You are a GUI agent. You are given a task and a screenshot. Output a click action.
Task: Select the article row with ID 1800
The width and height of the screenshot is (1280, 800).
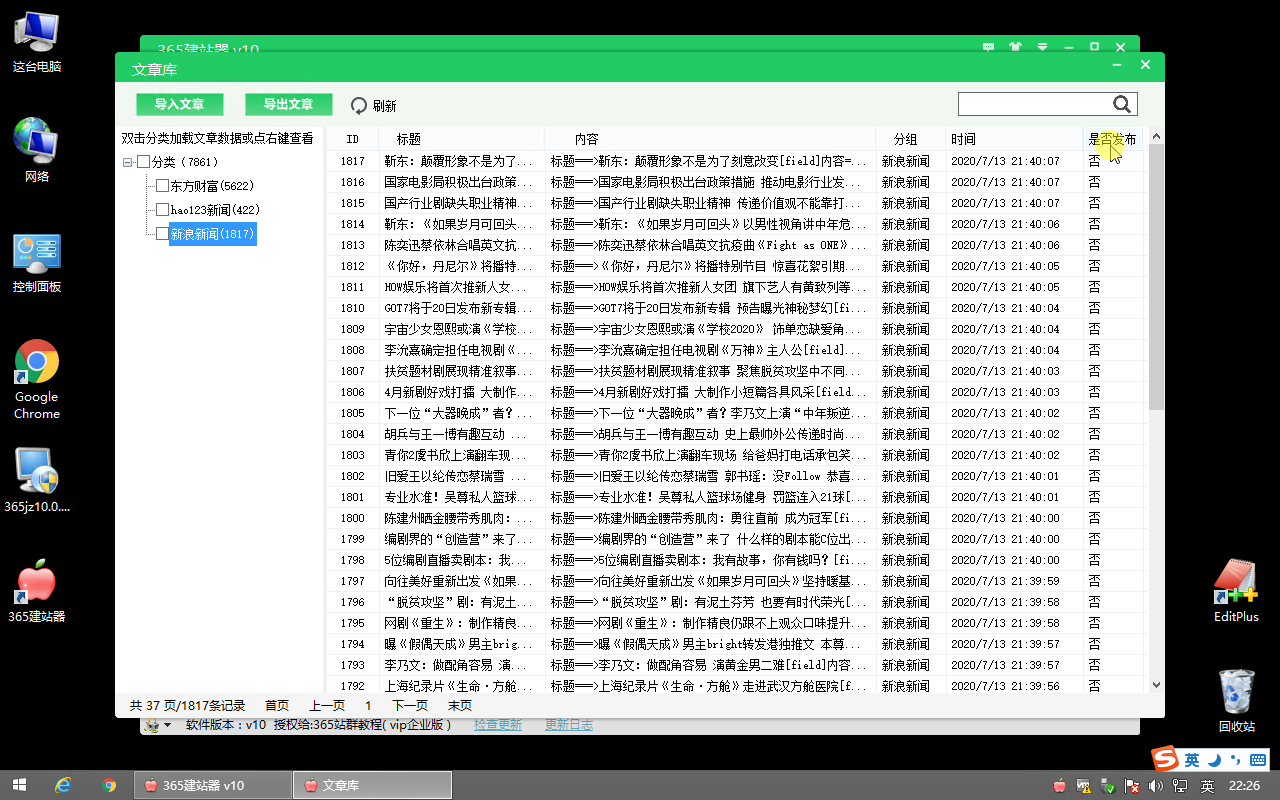coord(737,518)
